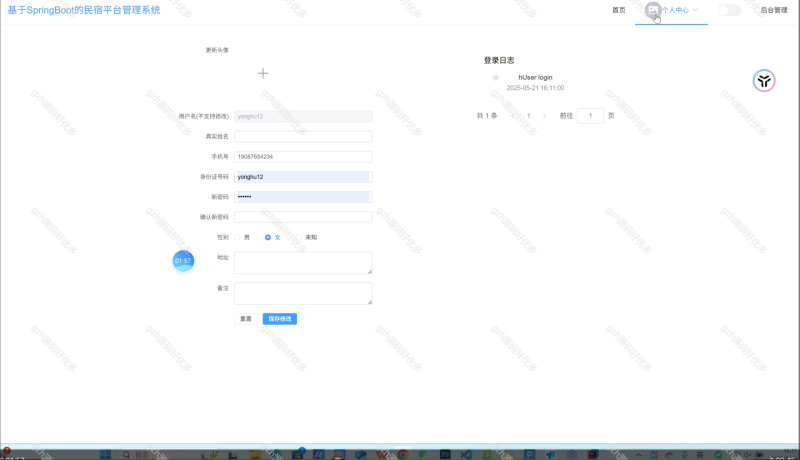Go to previous page in login log
The image size is (800, 460).
(513, 116)
